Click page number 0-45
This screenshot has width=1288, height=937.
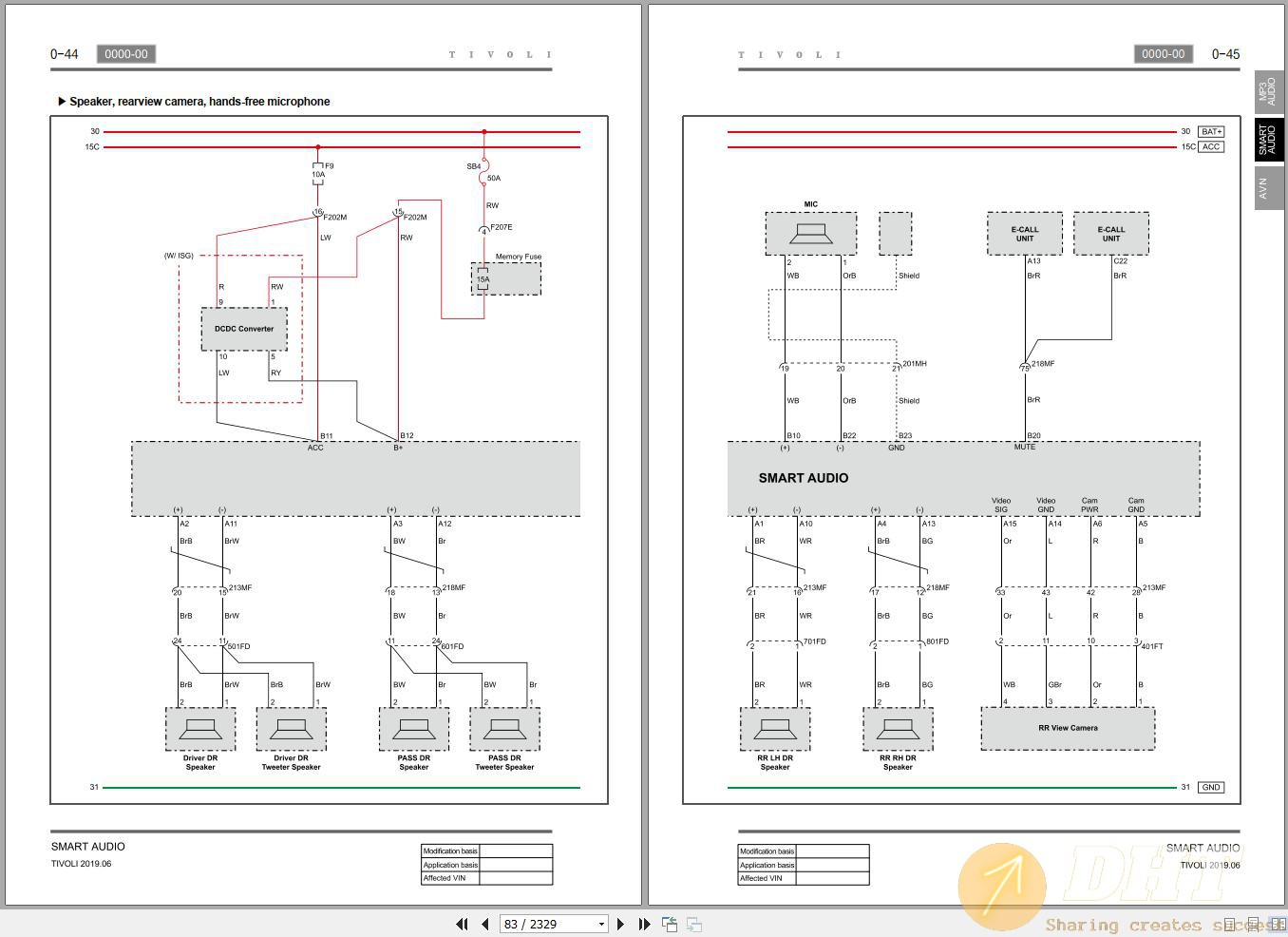tap(1225, 54)
